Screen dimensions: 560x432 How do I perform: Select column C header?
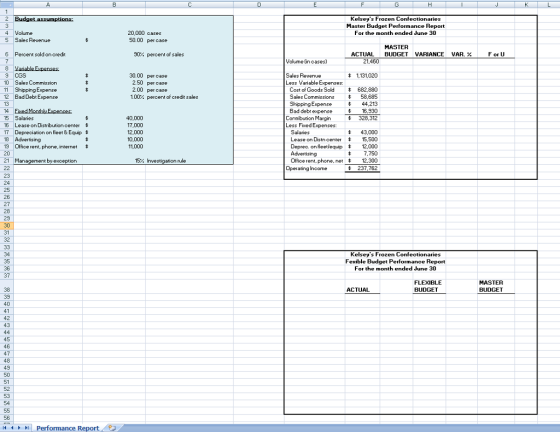pyautogui.click(x=190, y=4)
